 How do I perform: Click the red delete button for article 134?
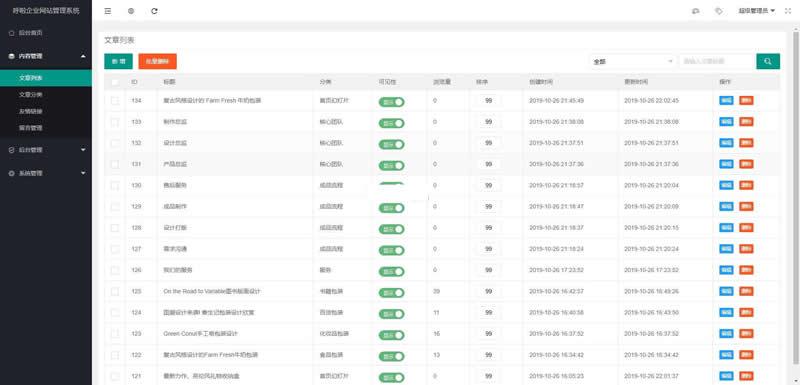click(x=746, y=100)
